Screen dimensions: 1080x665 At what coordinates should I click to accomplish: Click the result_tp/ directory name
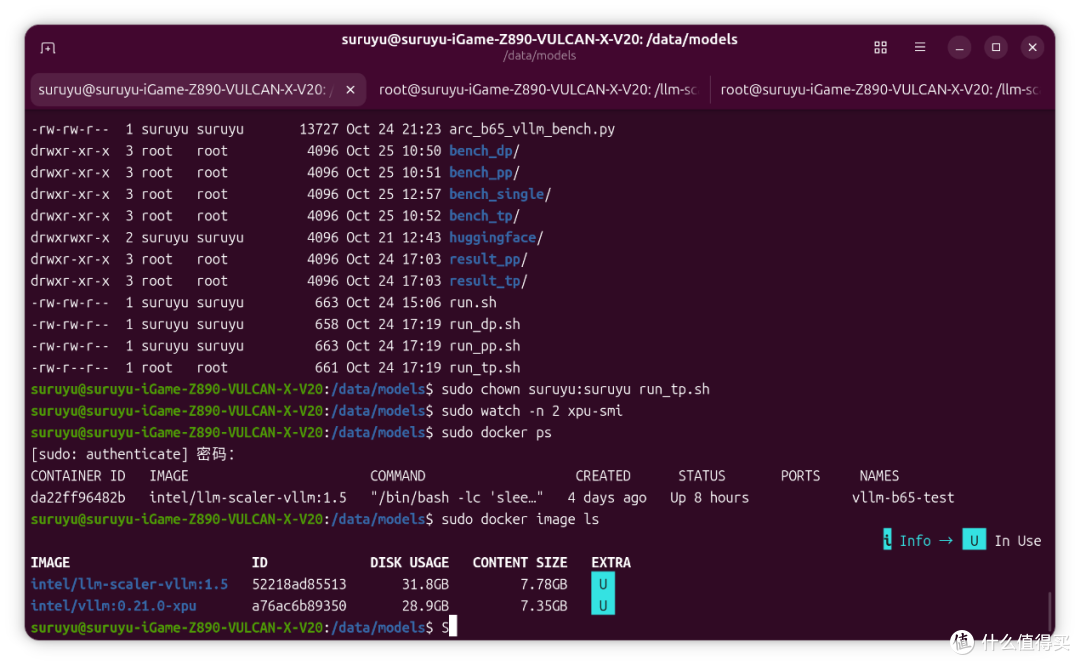(488, 281)
